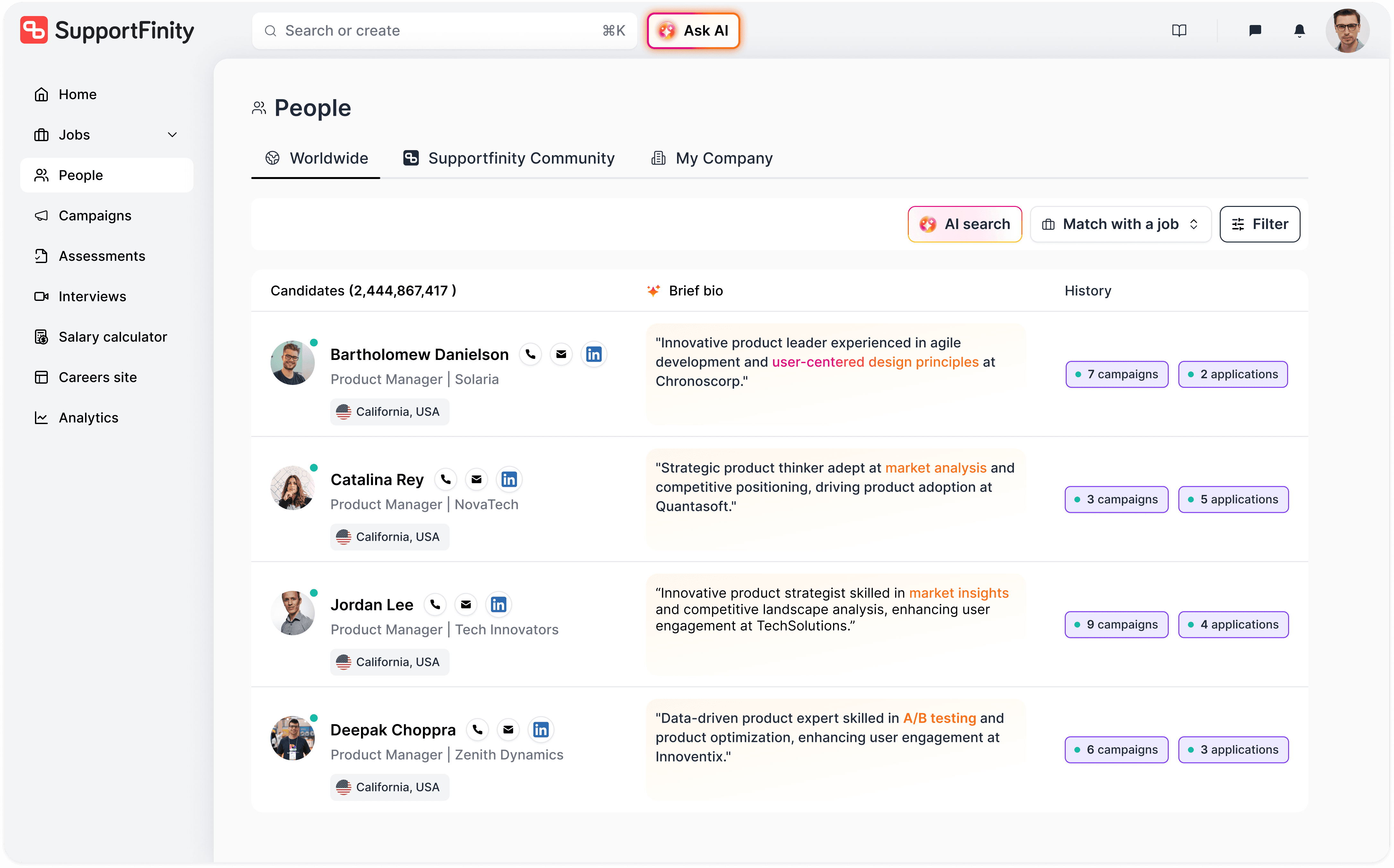Switch to the Supportfinity Community tab

(508, 158)
